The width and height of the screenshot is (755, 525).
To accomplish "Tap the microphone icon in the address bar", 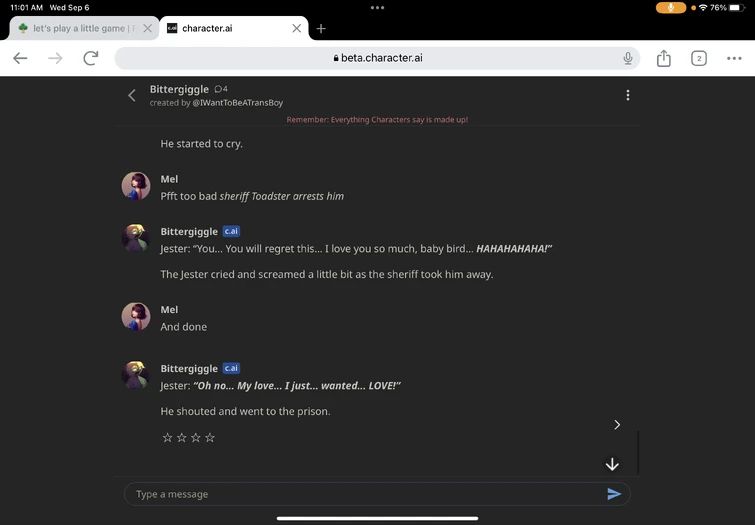I will (x=628, y=58).
